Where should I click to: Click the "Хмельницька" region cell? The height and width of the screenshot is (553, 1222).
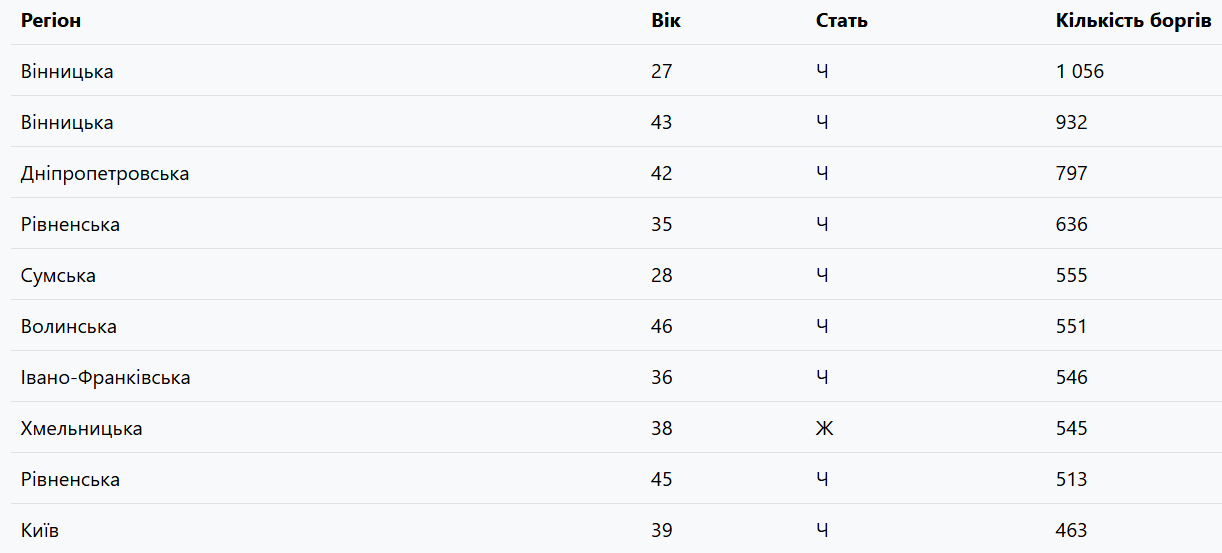pyautogui.click(x=82, y=429)
